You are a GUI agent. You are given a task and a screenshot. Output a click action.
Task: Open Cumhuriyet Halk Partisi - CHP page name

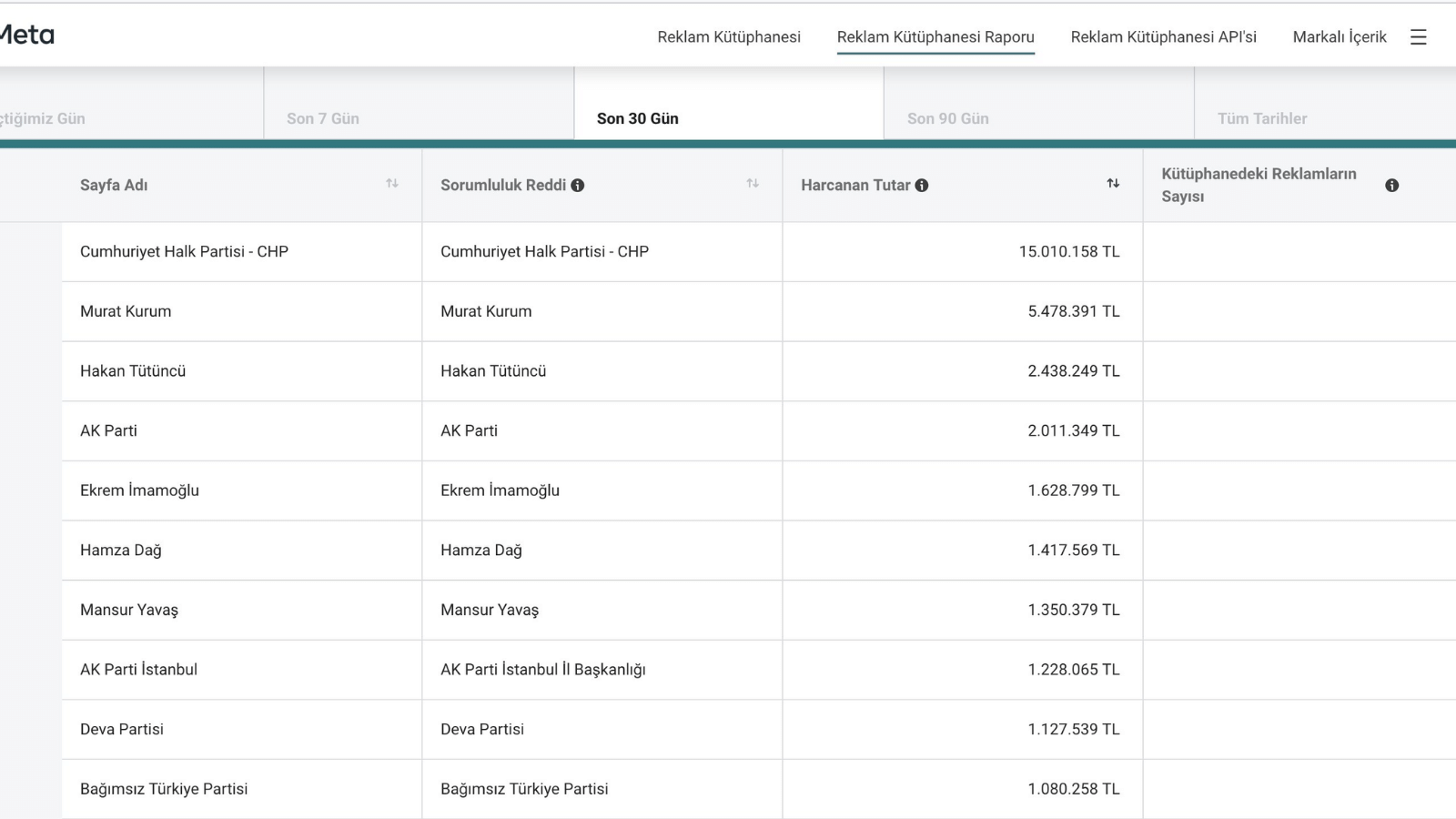[184, 252]
